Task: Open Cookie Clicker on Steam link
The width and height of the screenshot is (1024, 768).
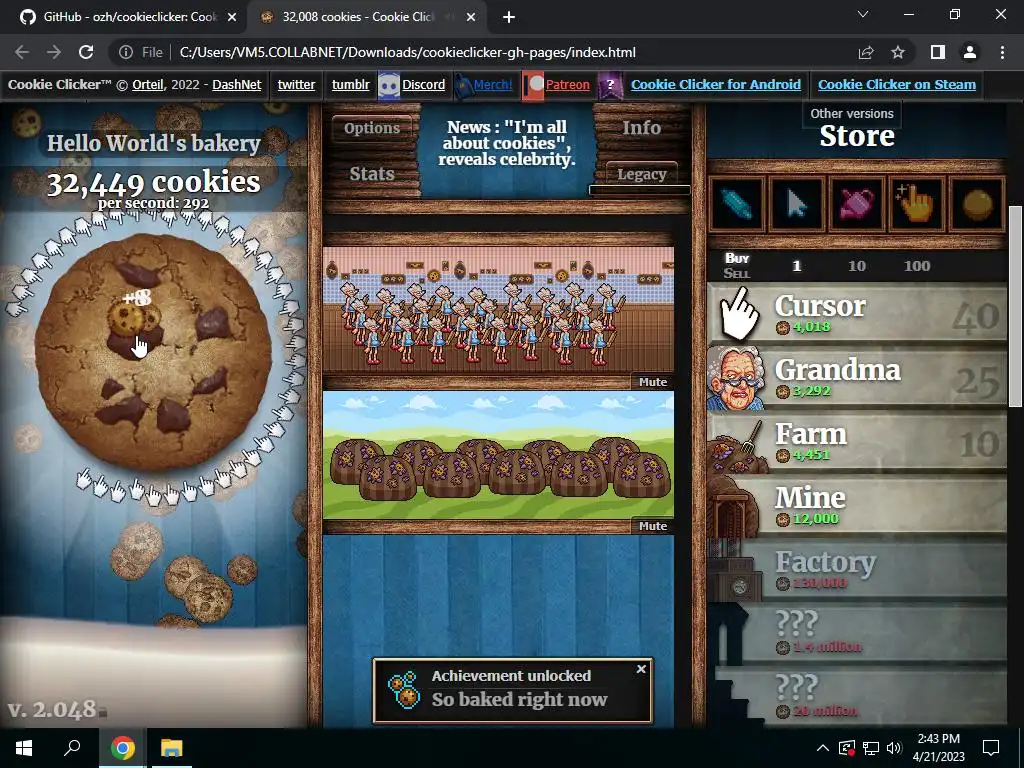Action: [x=897, y=85]
